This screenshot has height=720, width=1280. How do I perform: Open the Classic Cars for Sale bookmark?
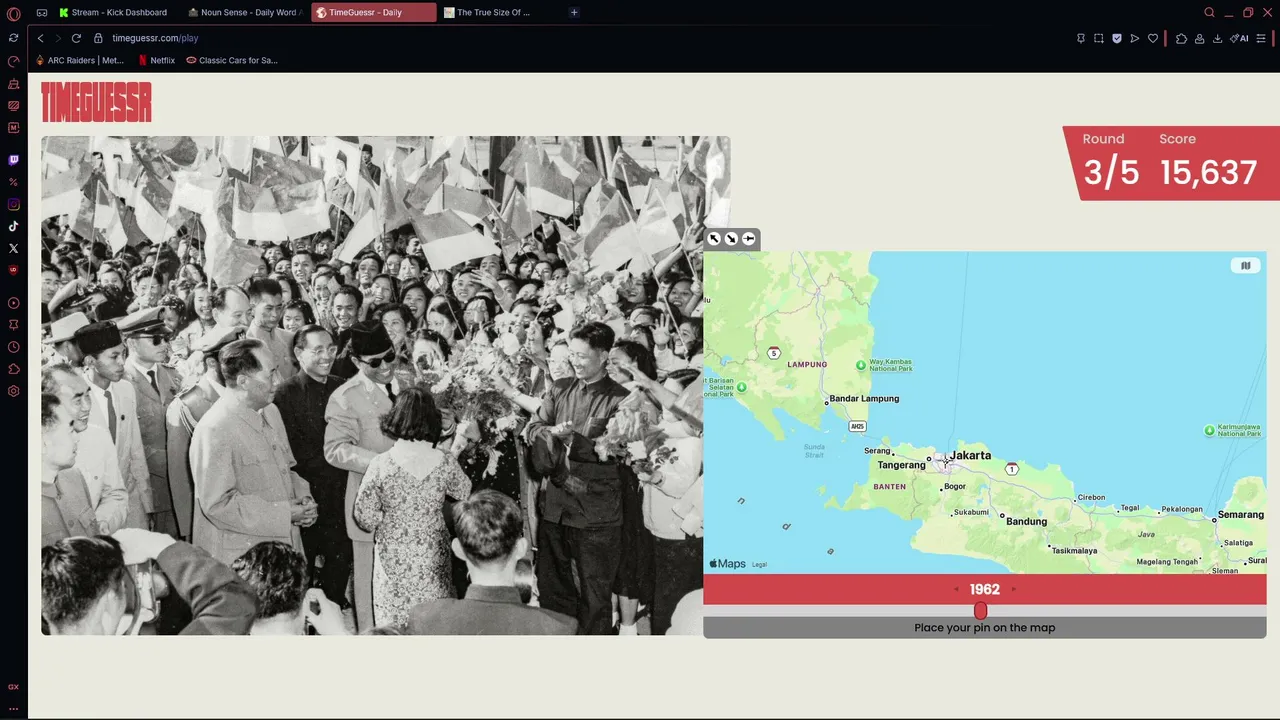(x=232, y=60)
